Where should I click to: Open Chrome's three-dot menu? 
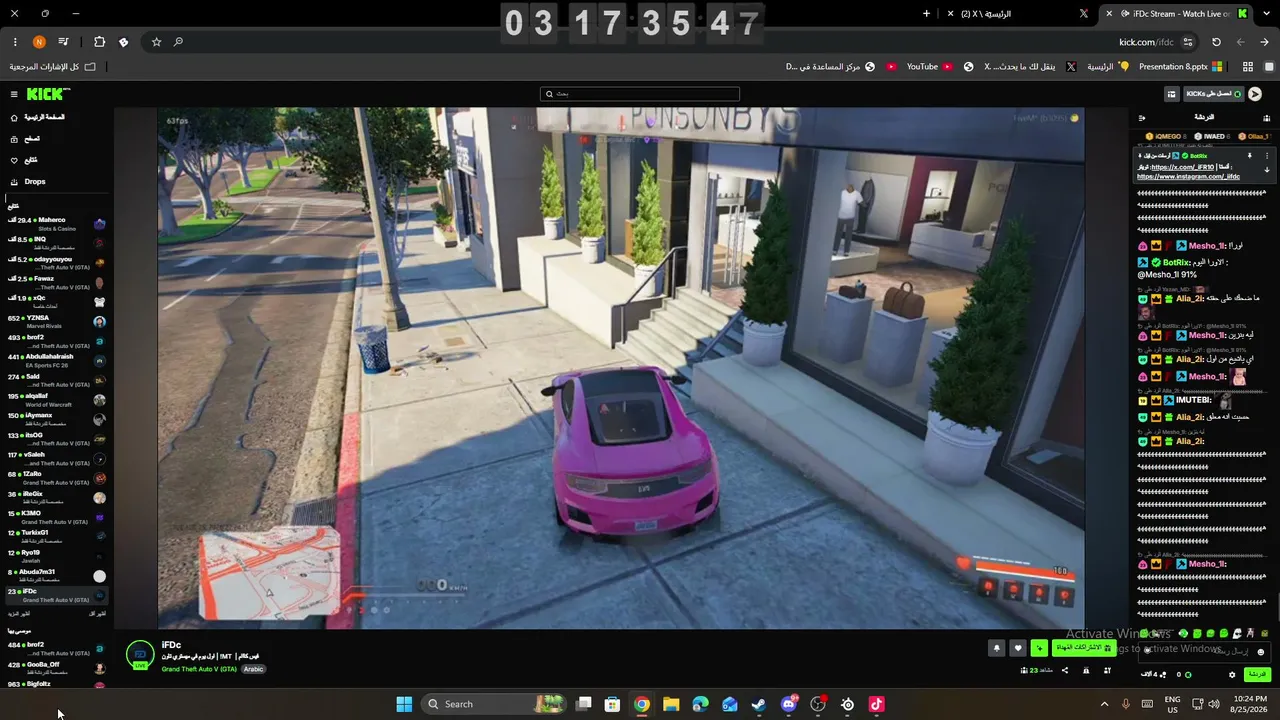pos(15,42)
